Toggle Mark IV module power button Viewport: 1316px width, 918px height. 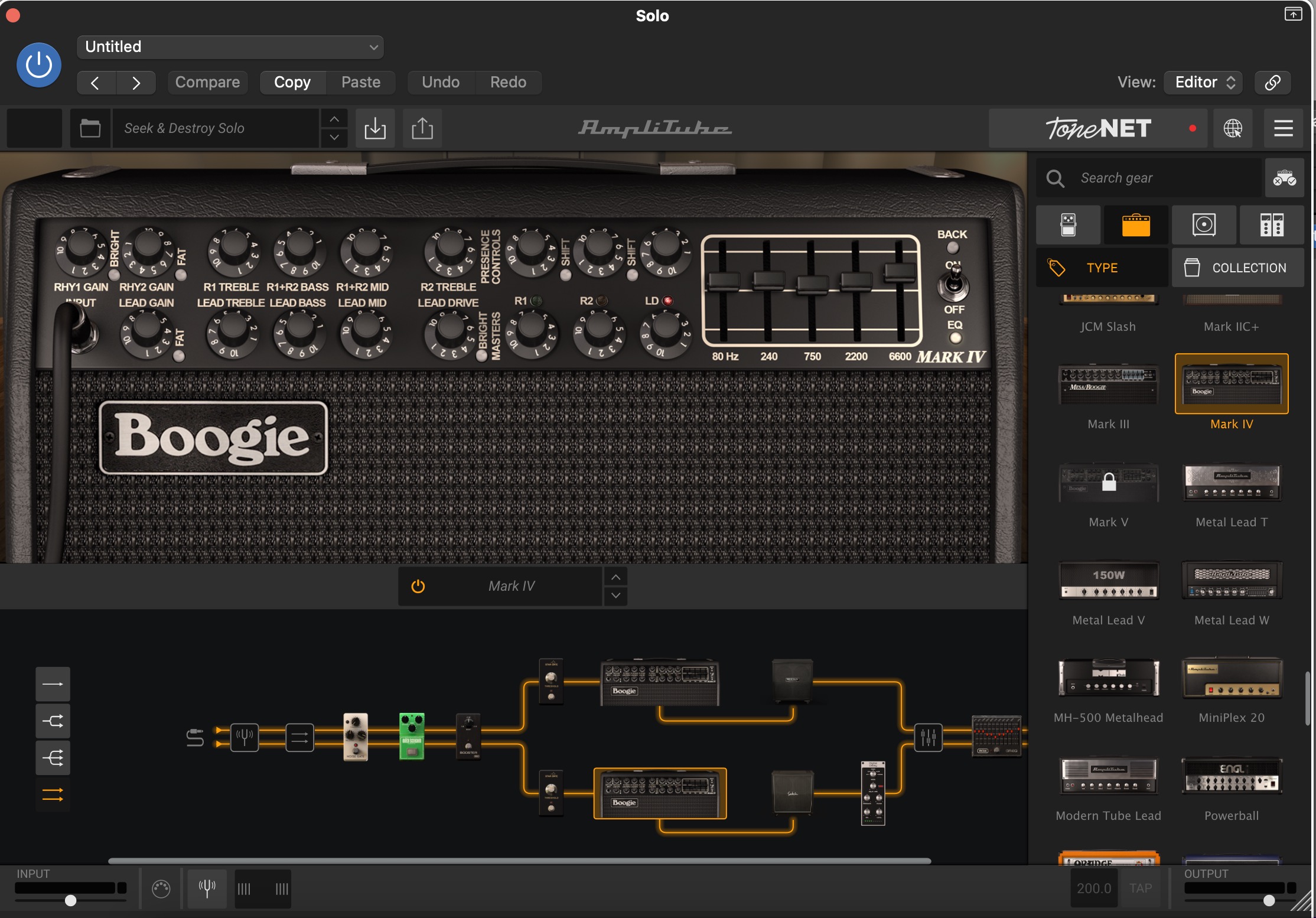(x=418, y=587)
